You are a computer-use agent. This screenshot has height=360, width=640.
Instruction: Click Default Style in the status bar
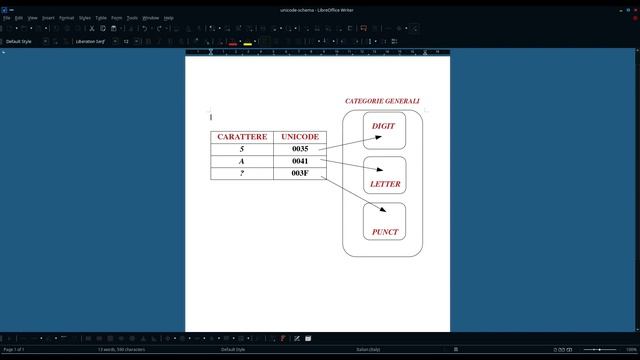point(233,349)
